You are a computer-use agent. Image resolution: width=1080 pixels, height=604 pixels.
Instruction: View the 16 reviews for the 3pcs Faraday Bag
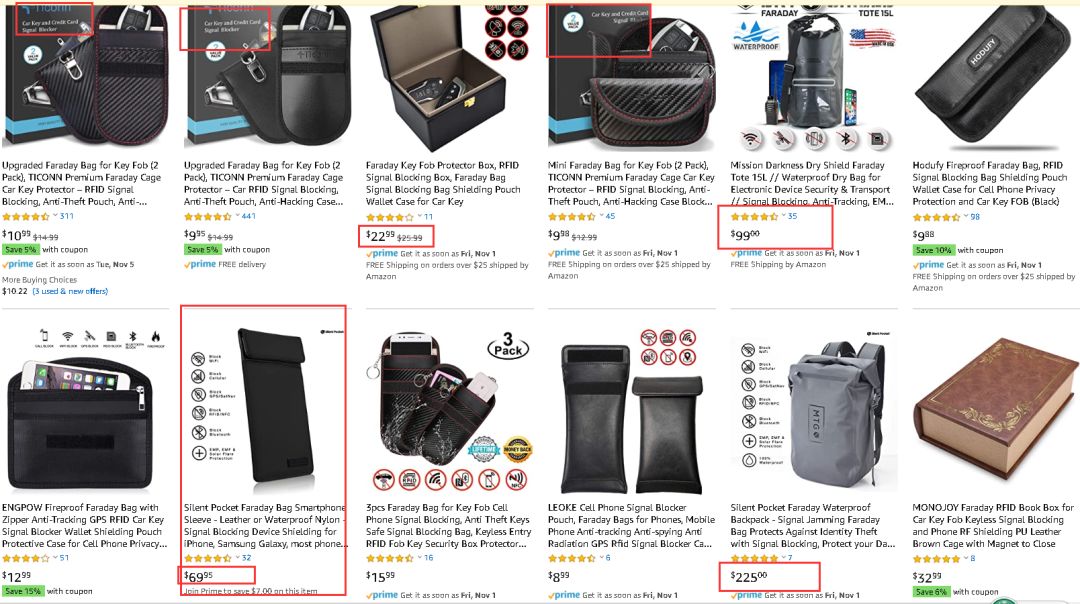(428, 558)
